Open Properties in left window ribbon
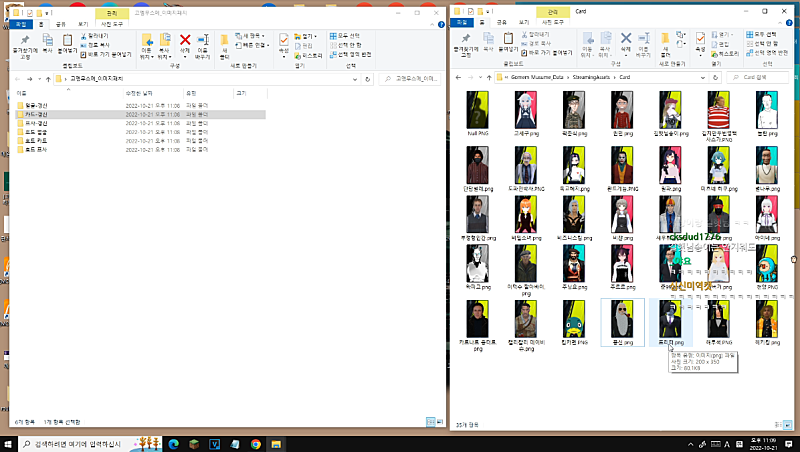Screen dimensions: 800x452 pyautogui.click(x=284, y=45)
